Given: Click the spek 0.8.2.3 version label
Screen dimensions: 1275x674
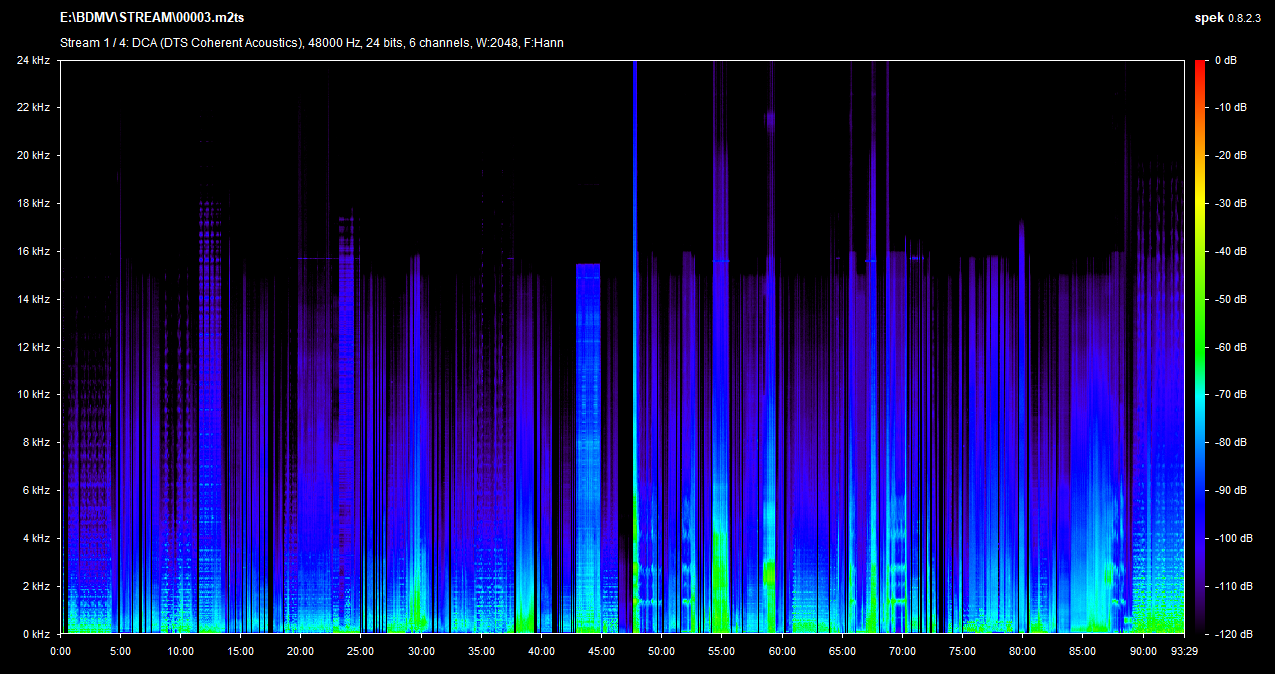Looking at the screenshot, I should pos(1229,18).
